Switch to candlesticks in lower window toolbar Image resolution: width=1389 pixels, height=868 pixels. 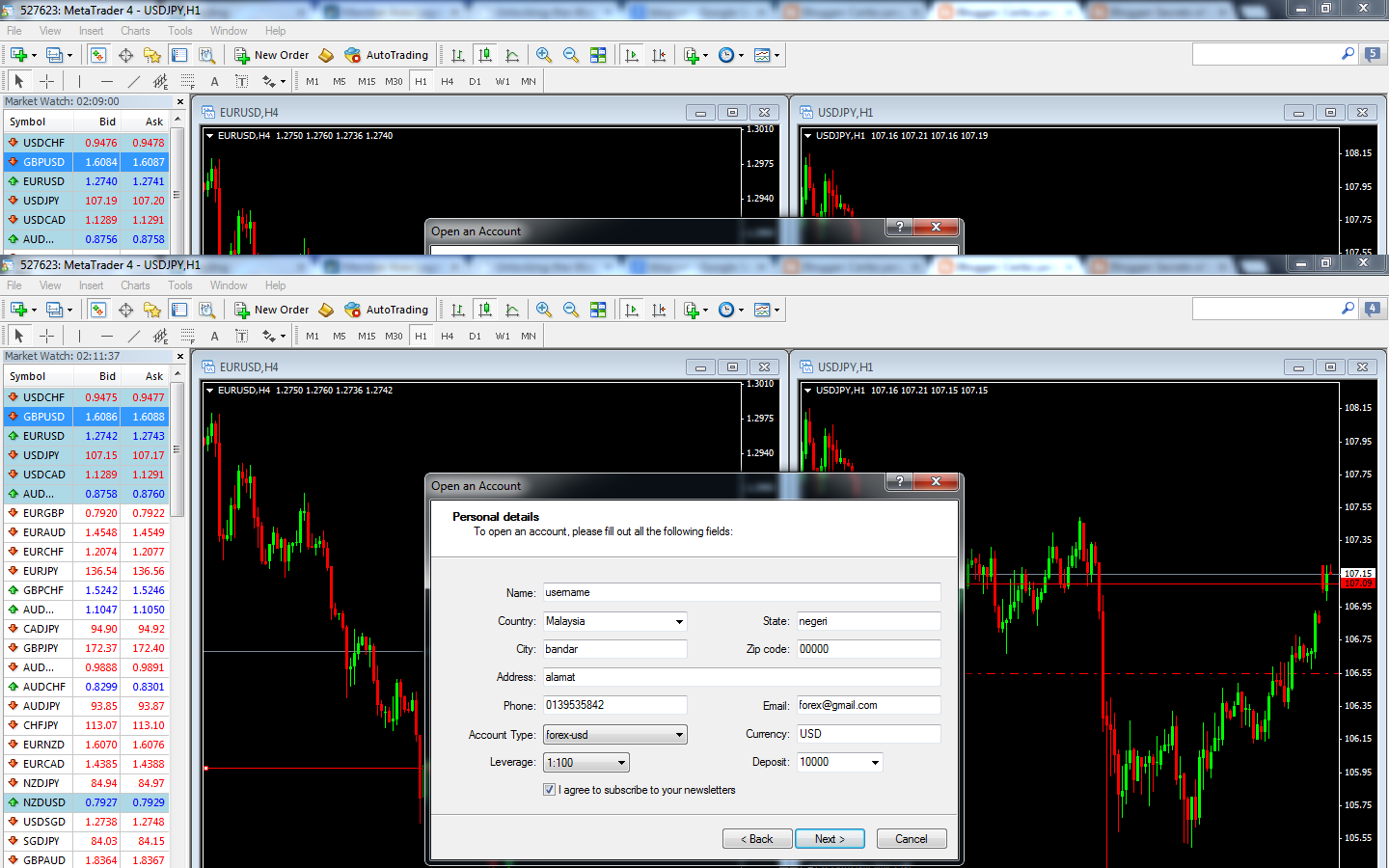485,310
